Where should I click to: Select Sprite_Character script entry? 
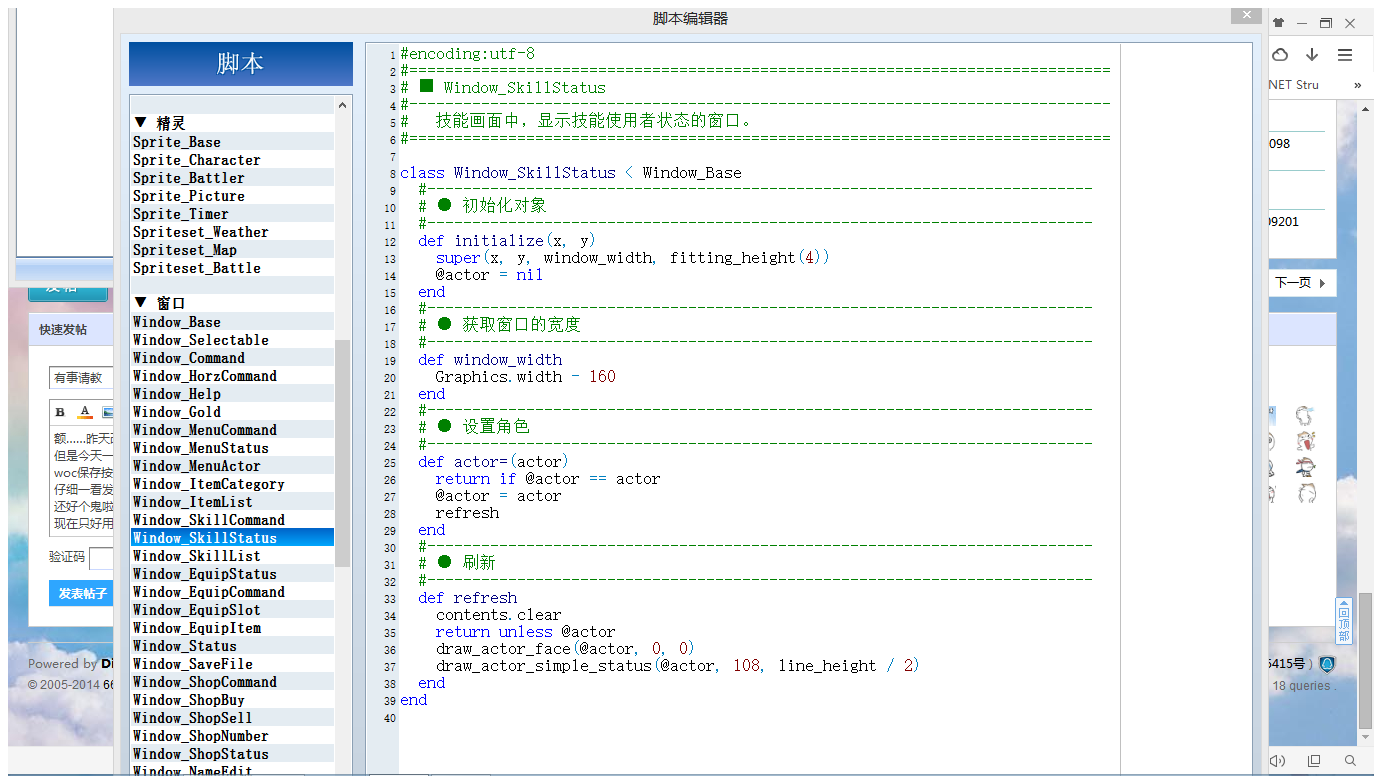232,160
